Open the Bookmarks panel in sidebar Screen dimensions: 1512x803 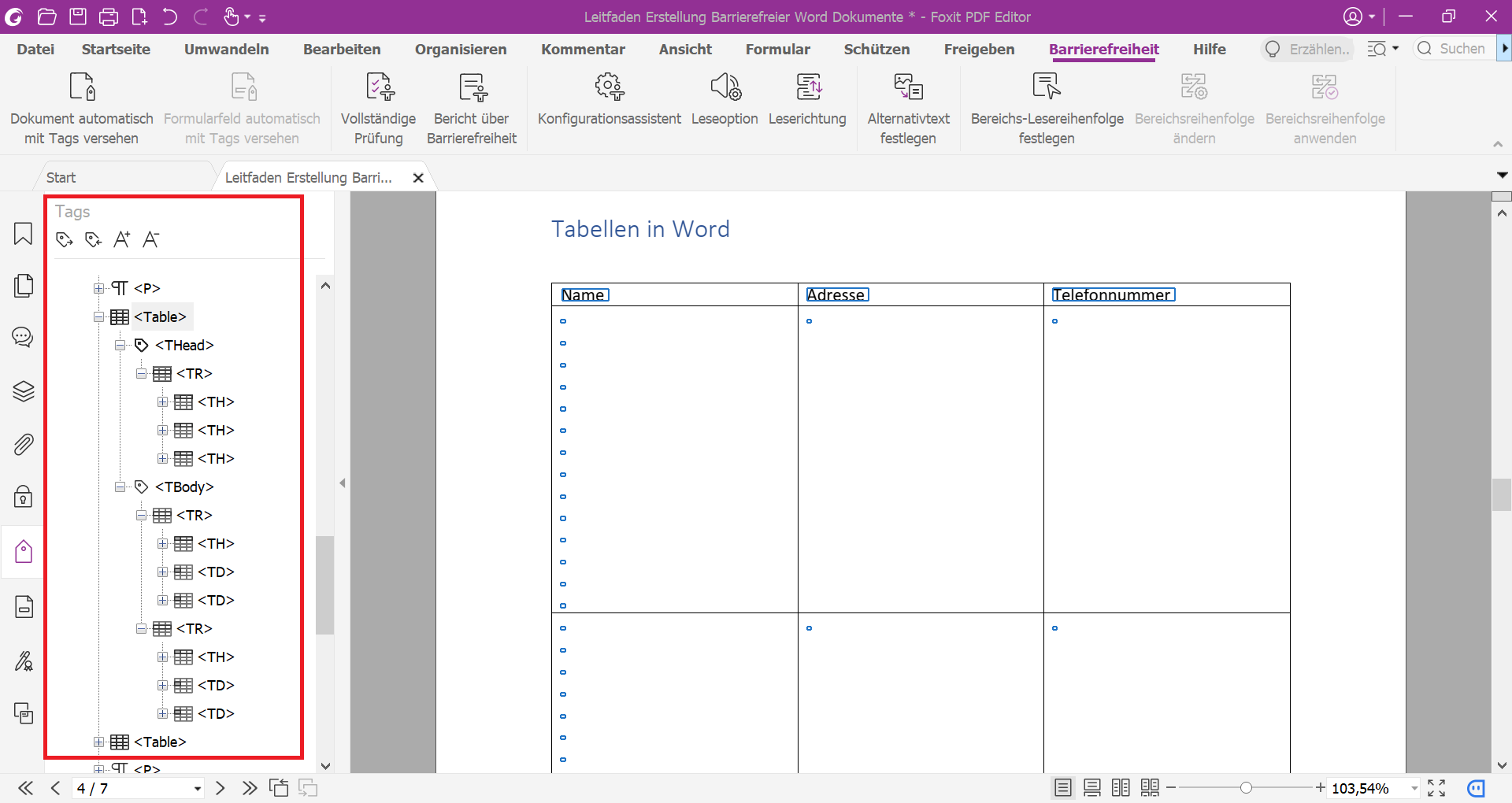(23, 234)
